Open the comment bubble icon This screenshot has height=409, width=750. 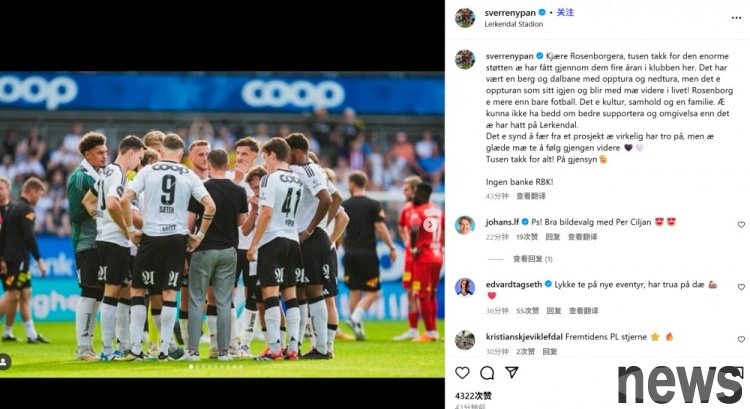(x=487, y=373)
